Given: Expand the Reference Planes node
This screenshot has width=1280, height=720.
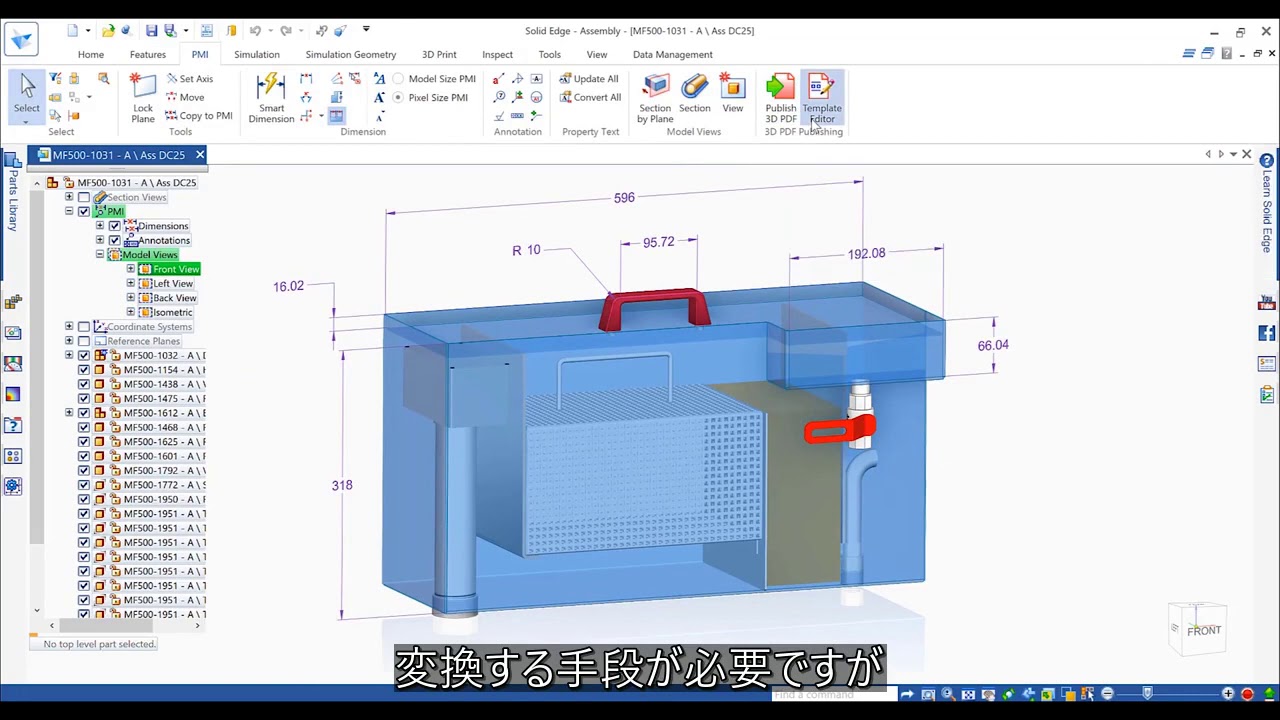Looking at the screenshot, I should pyautogui.click(x=69, y=341).
